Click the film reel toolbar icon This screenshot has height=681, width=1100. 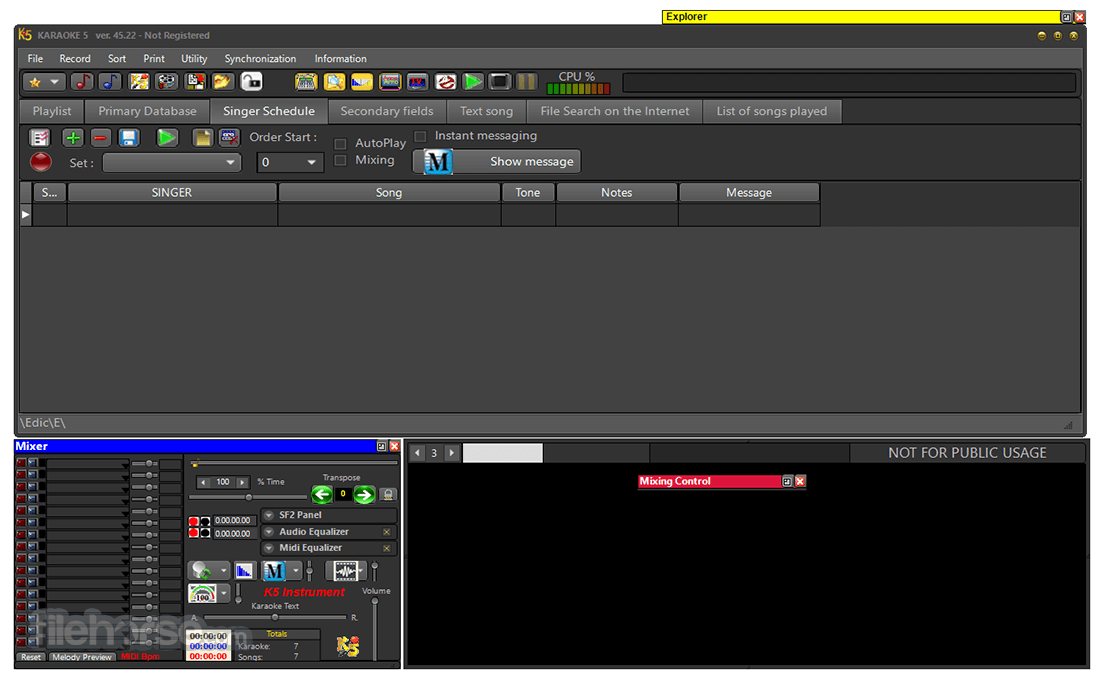point(166,82)
